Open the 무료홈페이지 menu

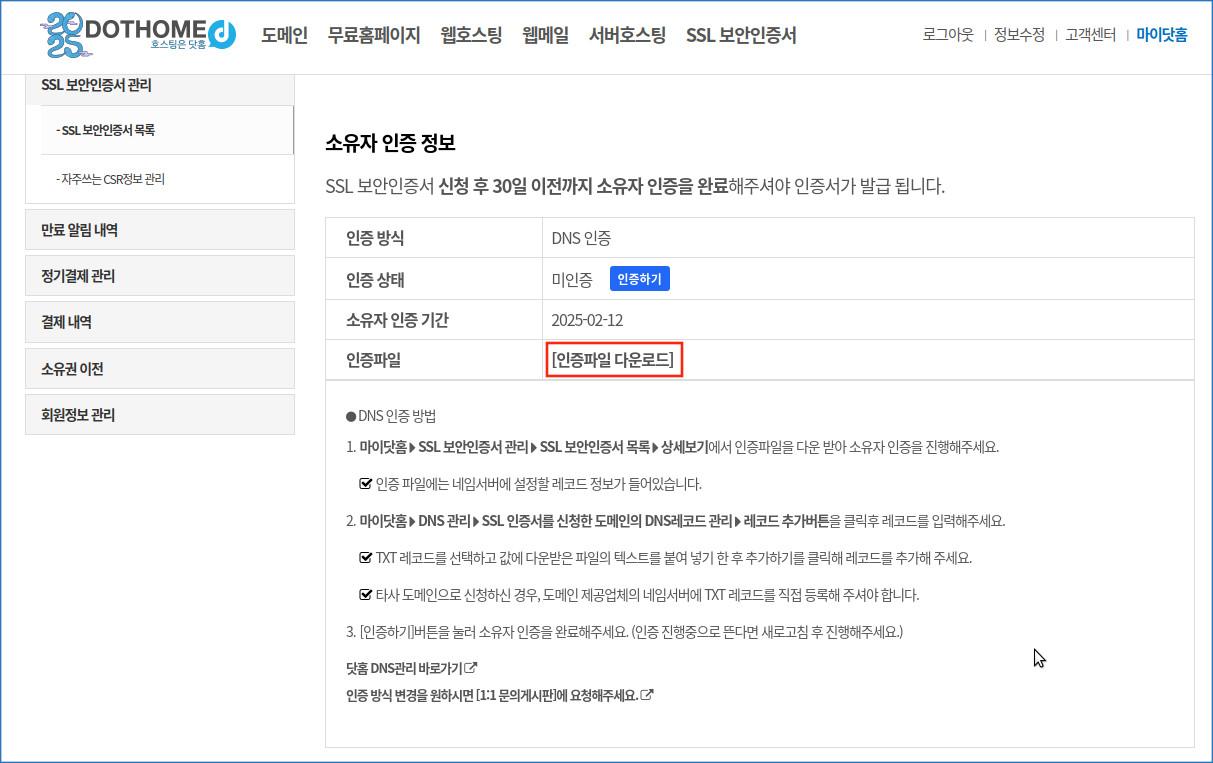374,35
